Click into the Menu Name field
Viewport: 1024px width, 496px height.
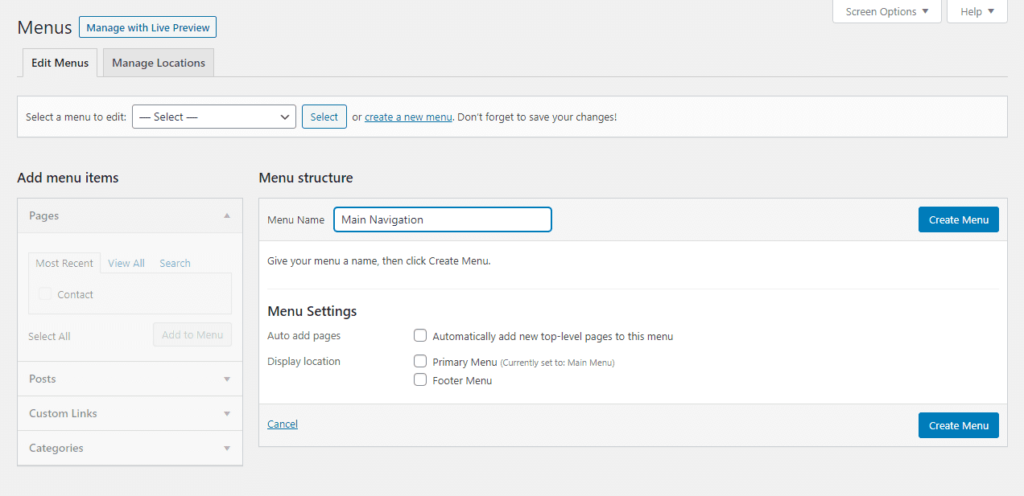tap(442, 220)
